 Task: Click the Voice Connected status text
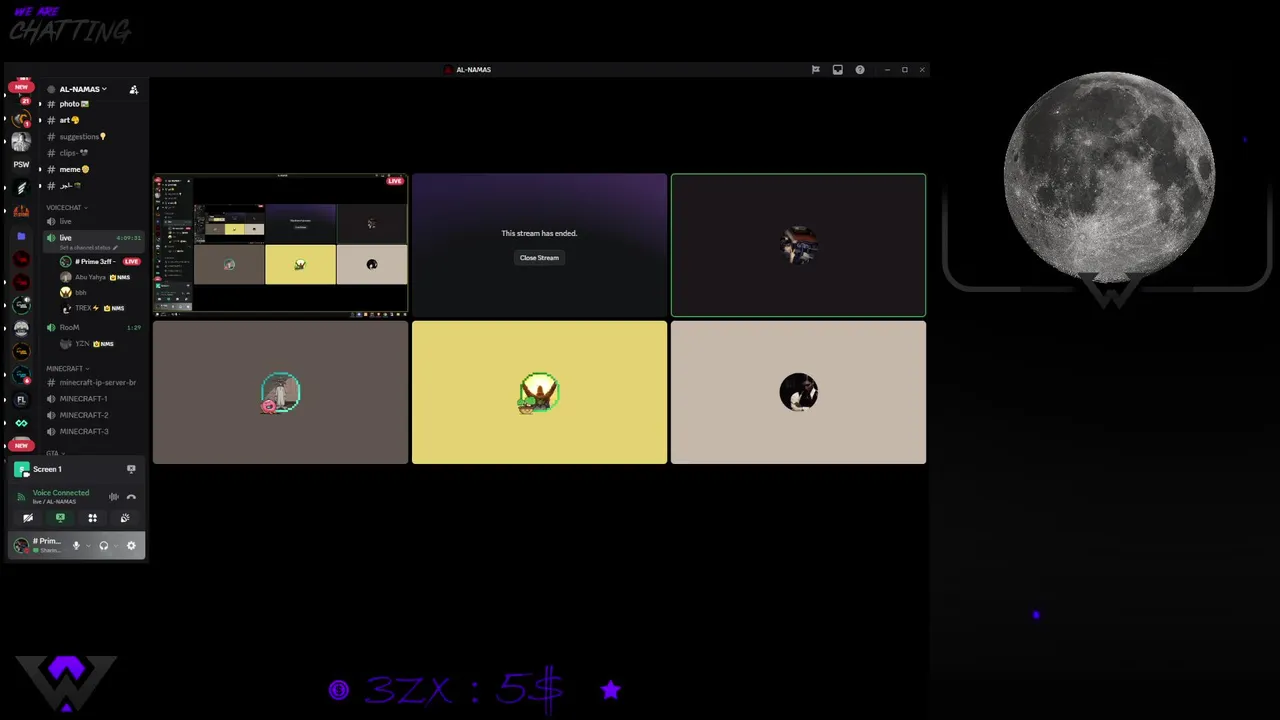60,493
